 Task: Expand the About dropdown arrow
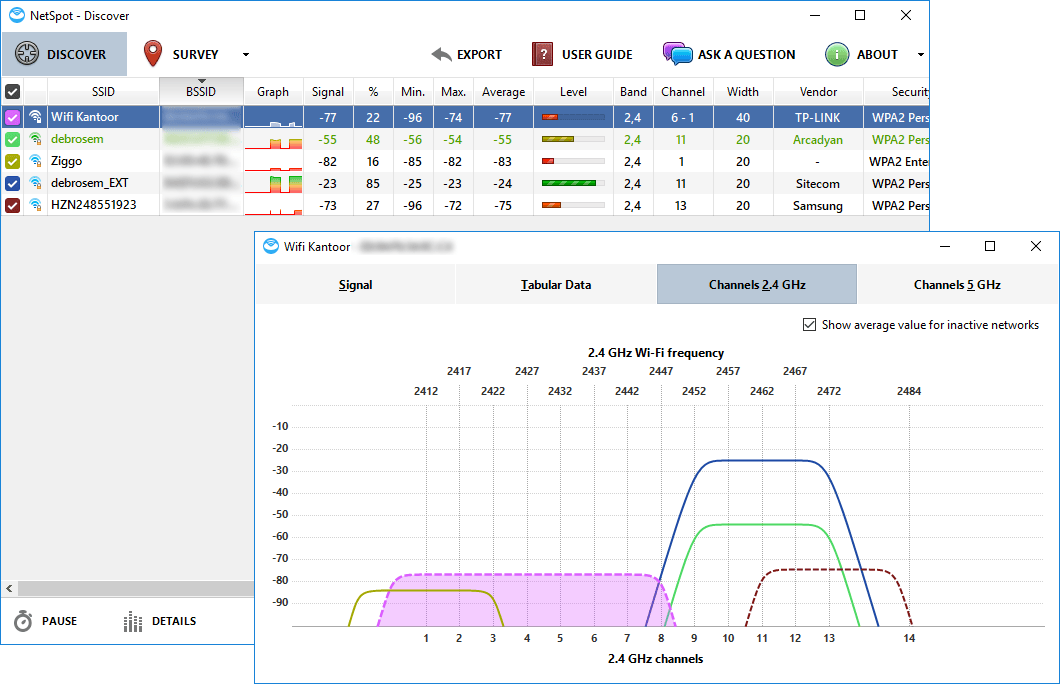[x=921, y=55]
